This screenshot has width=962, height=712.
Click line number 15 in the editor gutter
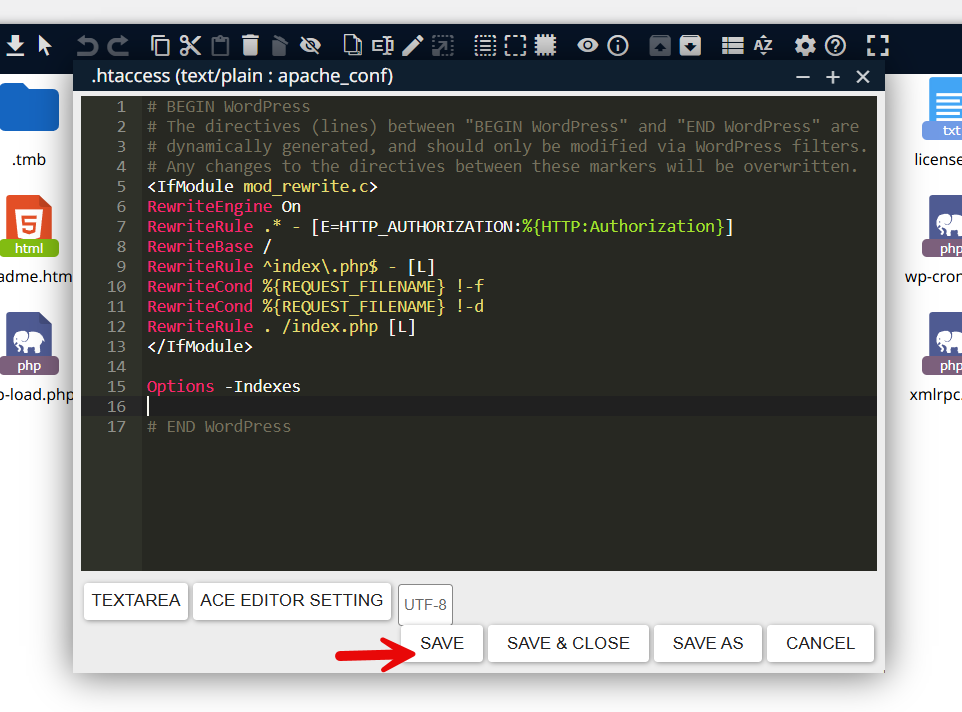pyautogui.click(x=116, y=386)
